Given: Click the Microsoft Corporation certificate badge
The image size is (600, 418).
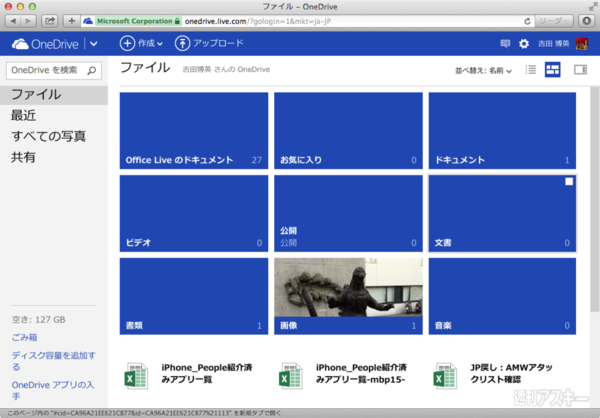Looking at the screenshot, I should (138, 21).
